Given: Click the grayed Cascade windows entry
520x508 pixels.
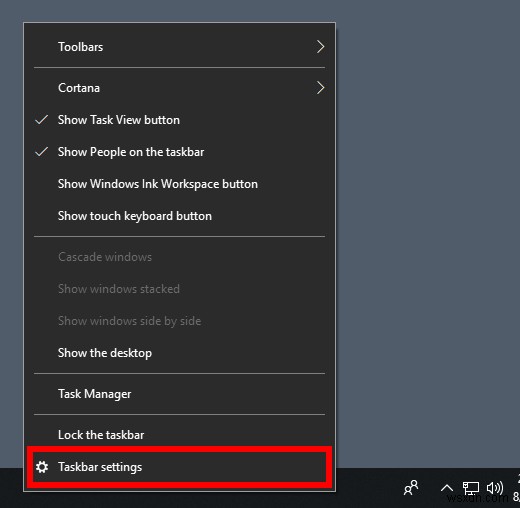Looking at the screenshot, I should pyautogui.click(x=179, y=257).
